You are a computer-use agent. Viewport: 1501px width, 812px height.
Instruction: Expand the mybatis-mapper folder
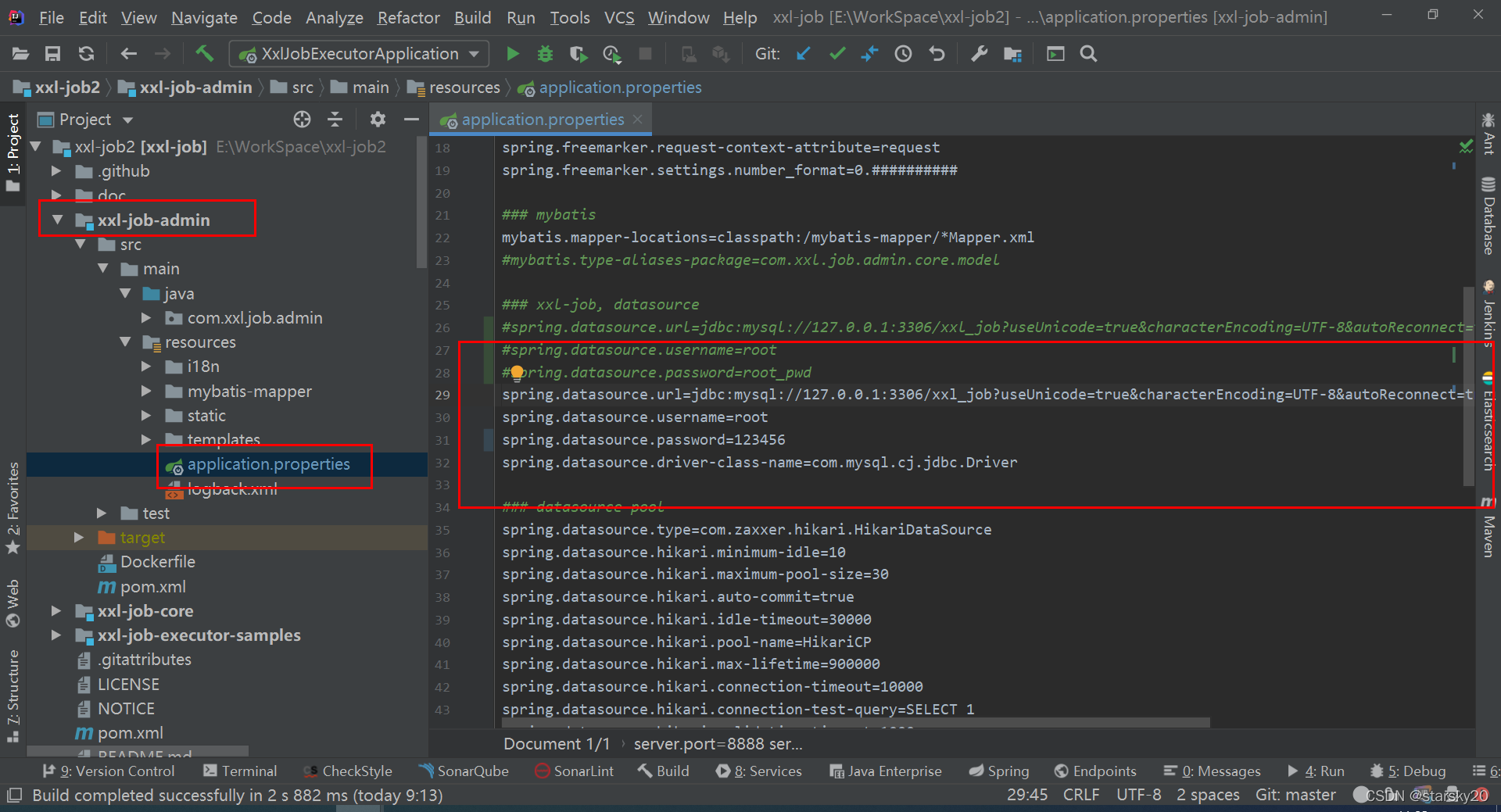click(x=146, y=391)
